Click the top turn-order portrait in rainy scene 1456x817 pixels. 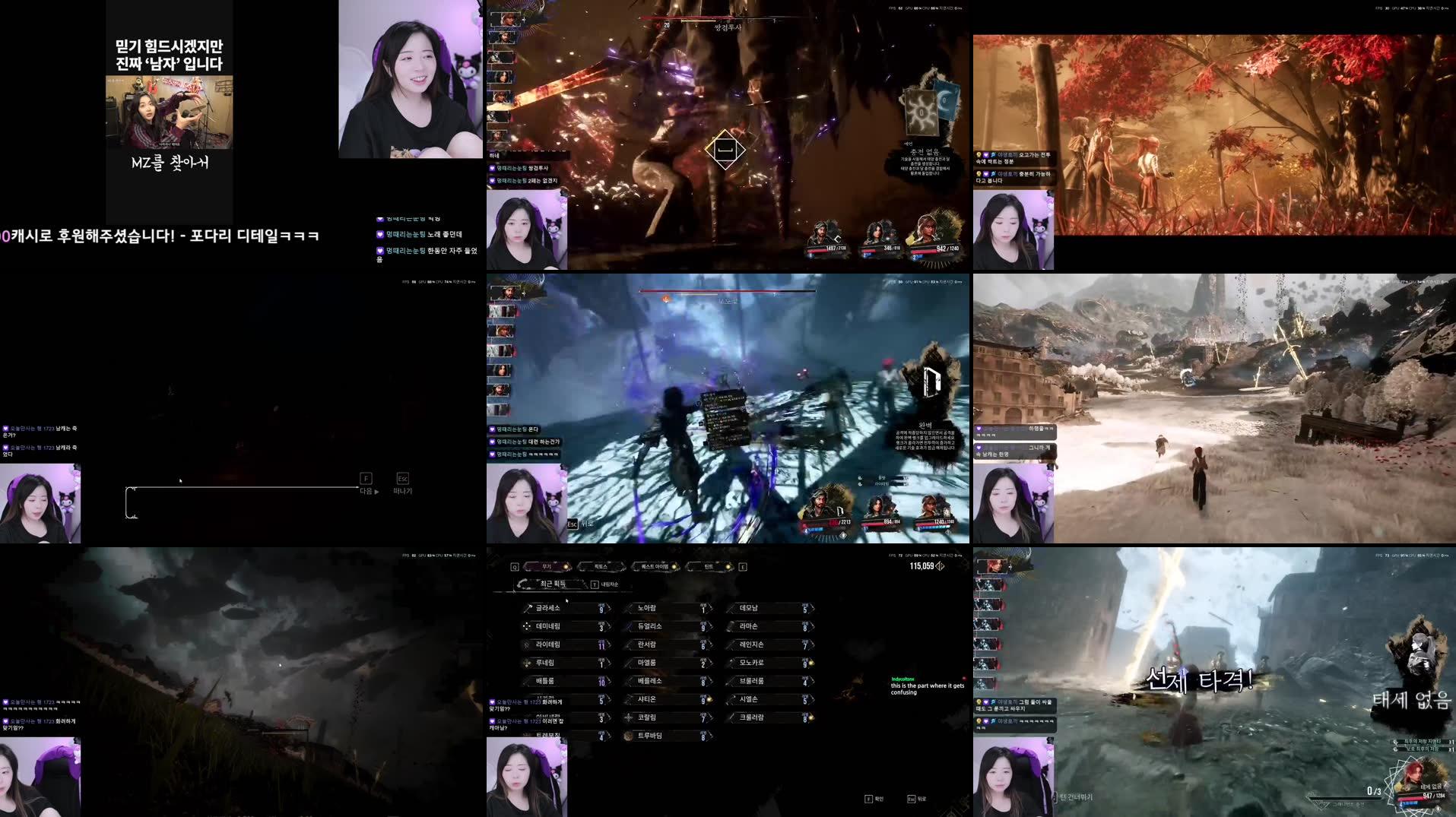(x=993, y=565)
